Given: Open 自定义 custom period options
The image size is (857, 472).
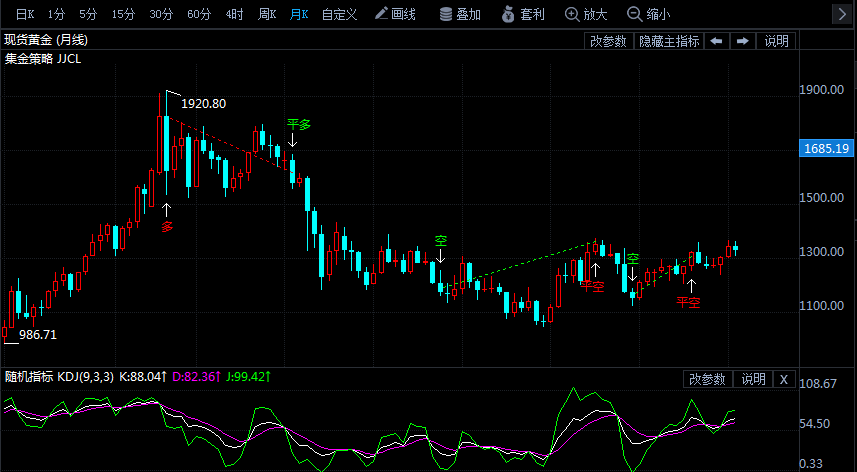Looking at the screenshot, I should (x=339, y=14).
